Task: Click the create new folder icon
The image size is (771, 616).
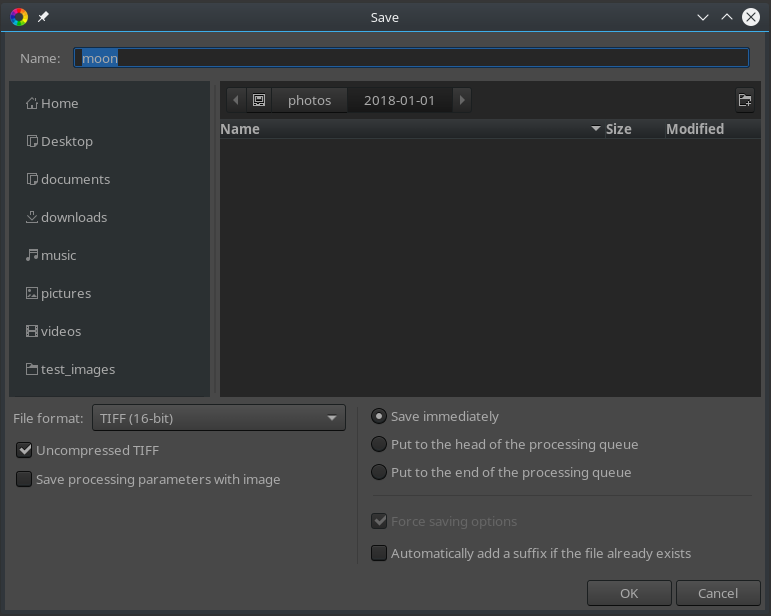Action: click(x=744, y=100)
